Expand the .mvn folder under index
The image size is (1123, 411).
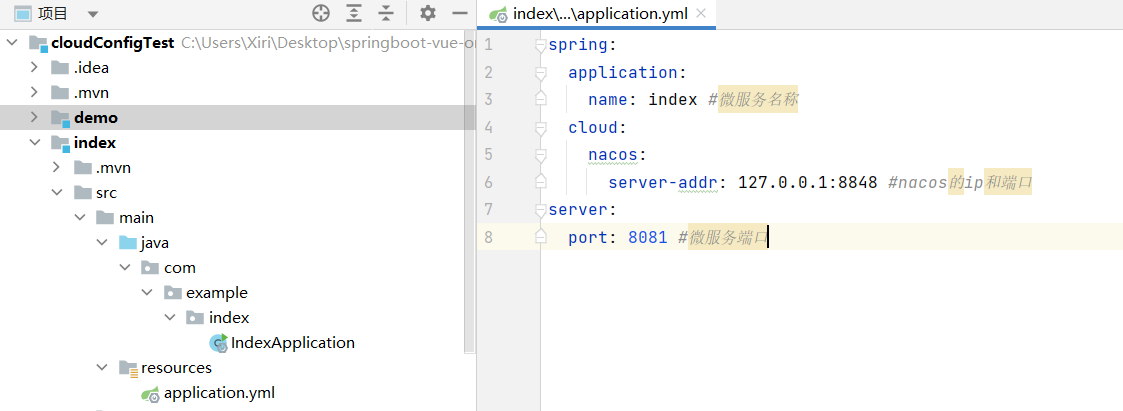[57, 168]
